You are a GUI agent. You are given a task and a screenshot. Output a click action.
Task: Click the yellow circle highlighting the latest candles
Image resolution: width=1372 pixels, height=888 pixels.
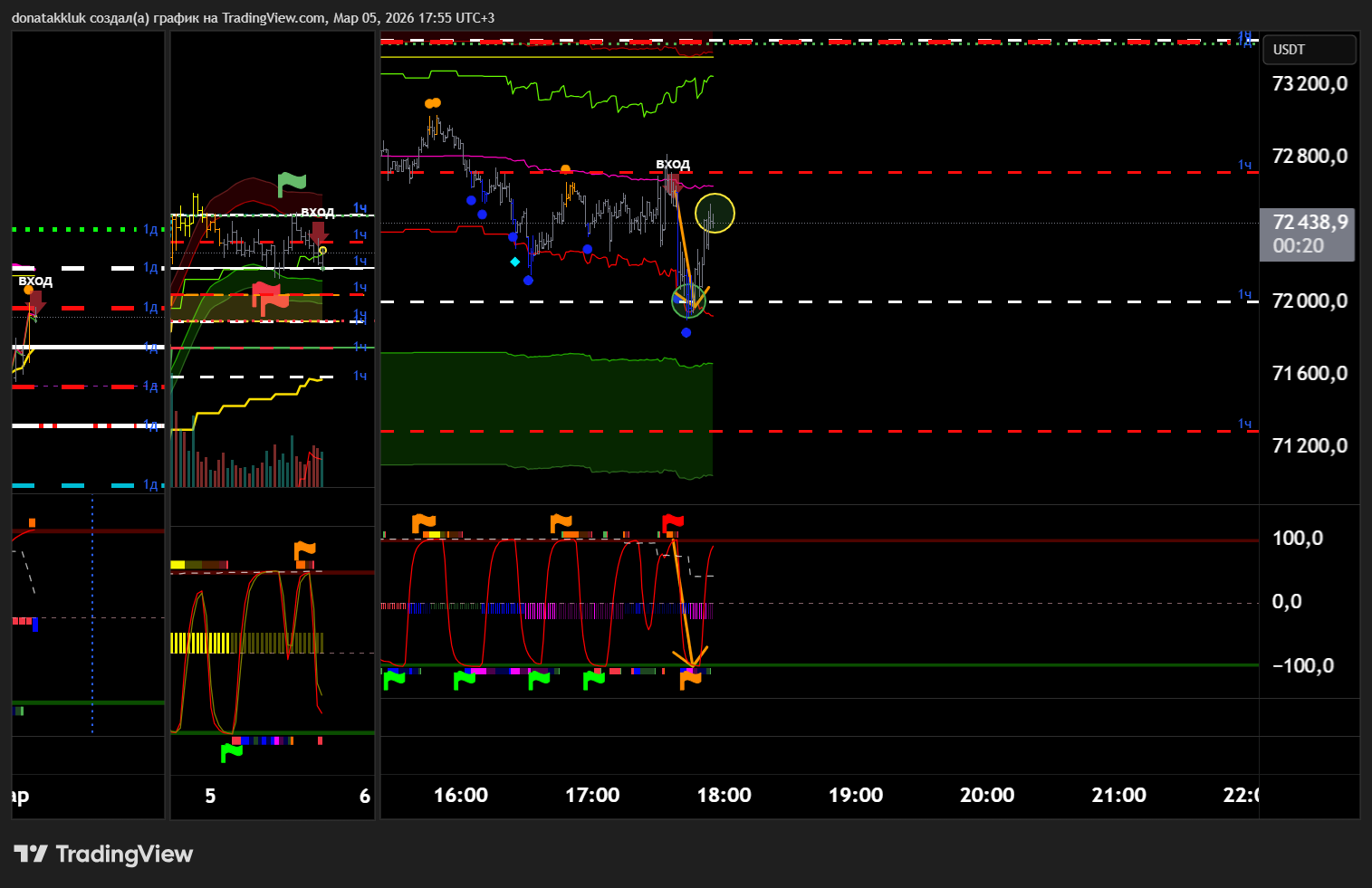click(x=715, y=214)
